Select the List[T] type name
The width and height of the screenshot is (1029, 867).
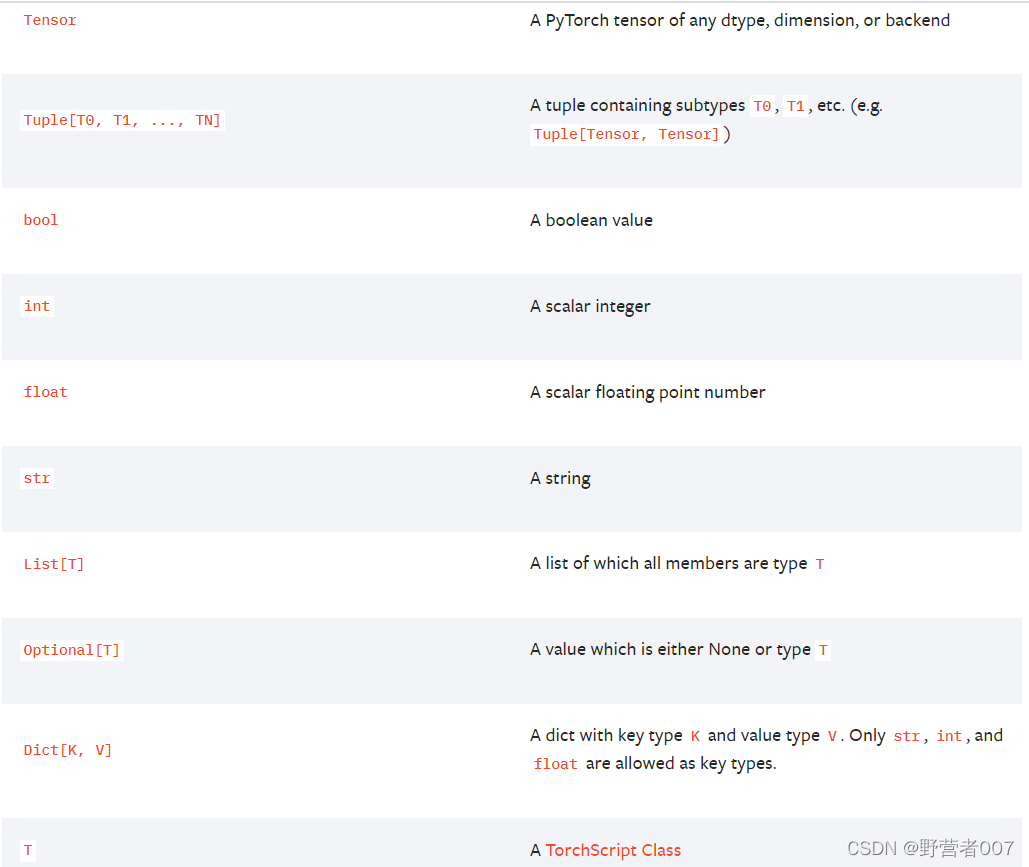[x=54, y=564]
